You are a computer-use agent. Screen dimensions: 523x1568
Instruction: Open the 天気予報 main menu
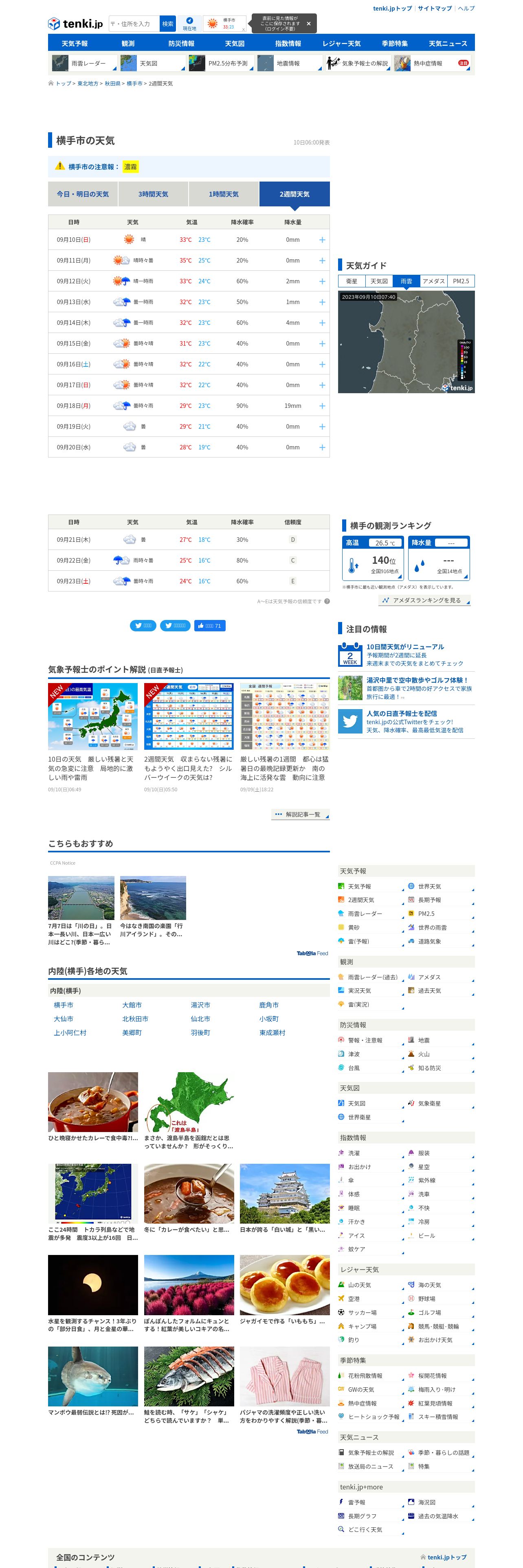tap(74, 44)
